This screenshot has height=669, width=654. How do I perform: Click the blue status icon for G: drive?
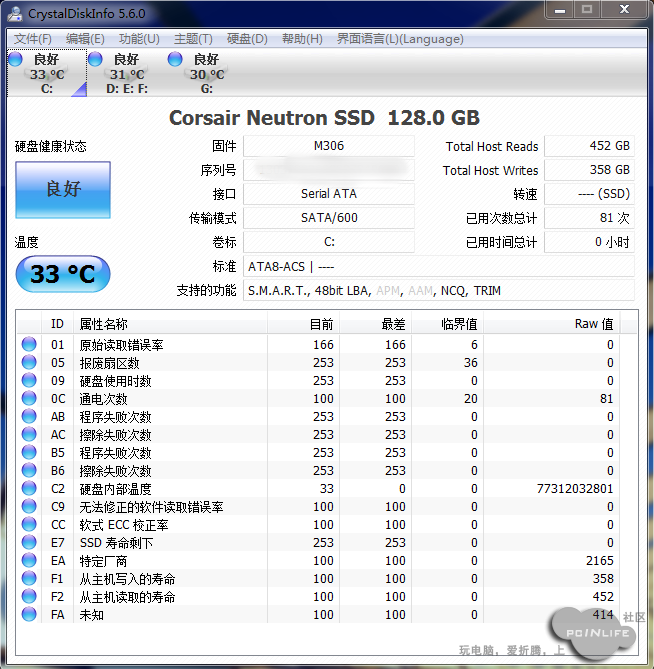tap(175, 59)
